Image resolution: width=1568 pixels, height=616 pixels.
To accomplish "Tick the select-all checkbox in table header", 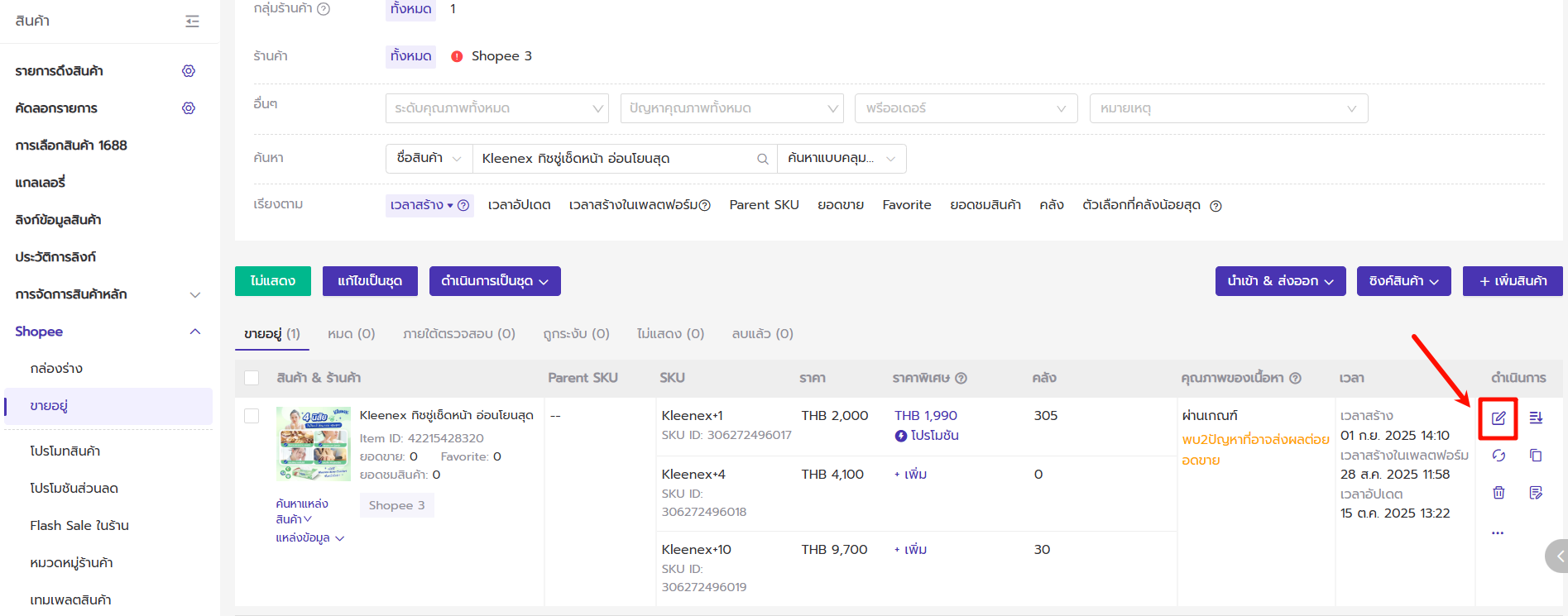I will tap(252, 378).
